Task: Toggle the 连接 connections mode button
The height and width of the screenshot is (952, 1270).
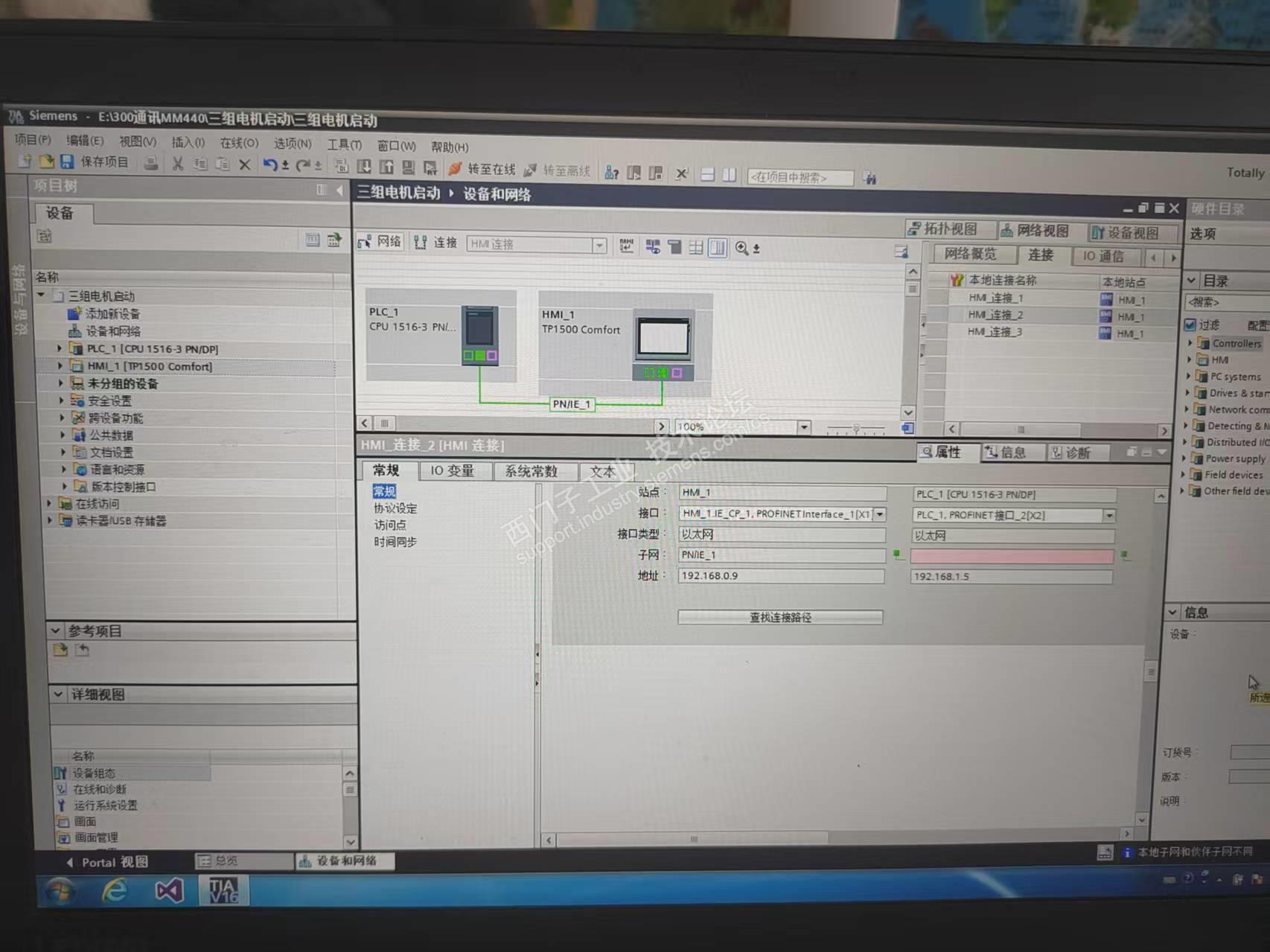Action: (x=436, y=242)
